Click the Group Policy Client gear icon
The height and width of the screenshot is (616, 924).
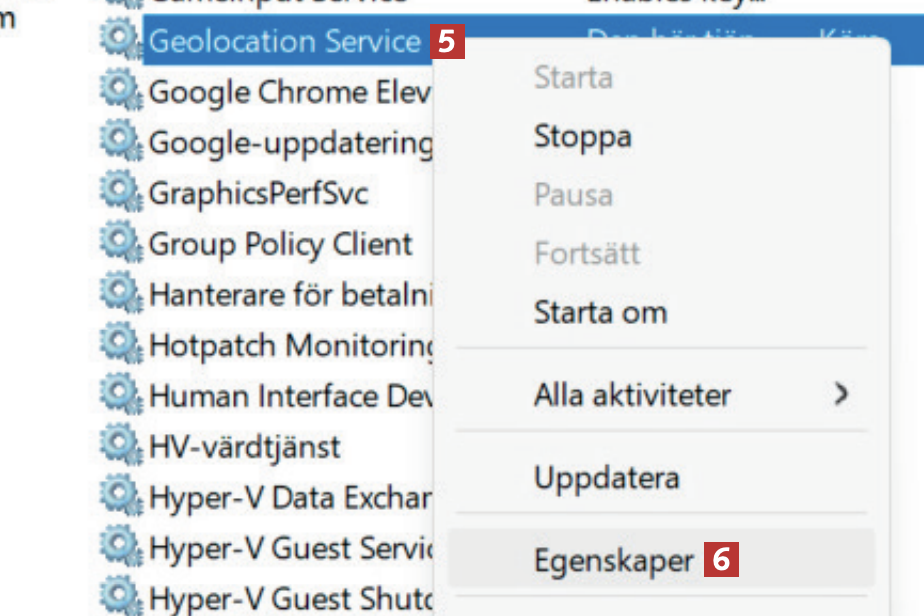[118, 243]
